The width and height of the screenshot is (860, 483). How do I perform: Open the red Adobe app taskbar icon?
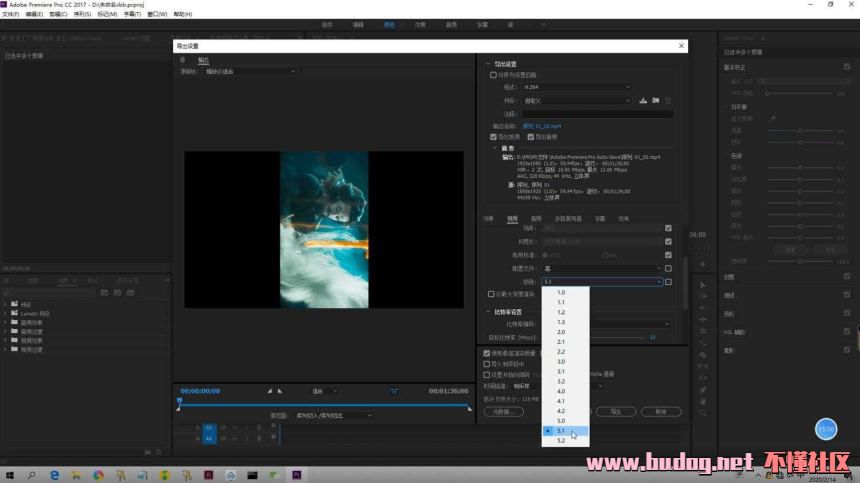[208, 475]
